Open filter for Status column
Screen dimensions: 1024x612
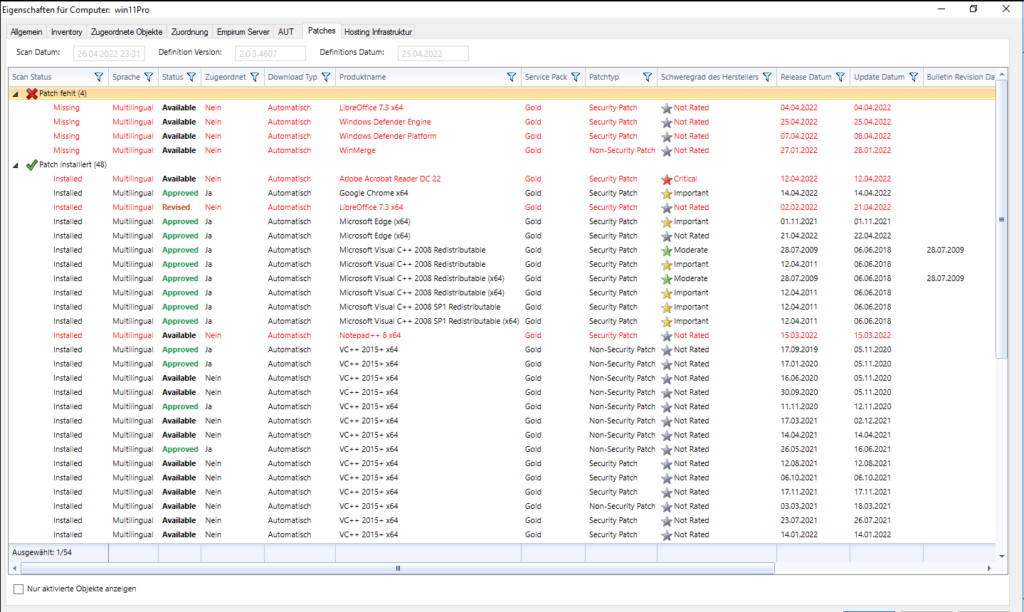pyautogui.click(x=191, y=77)
